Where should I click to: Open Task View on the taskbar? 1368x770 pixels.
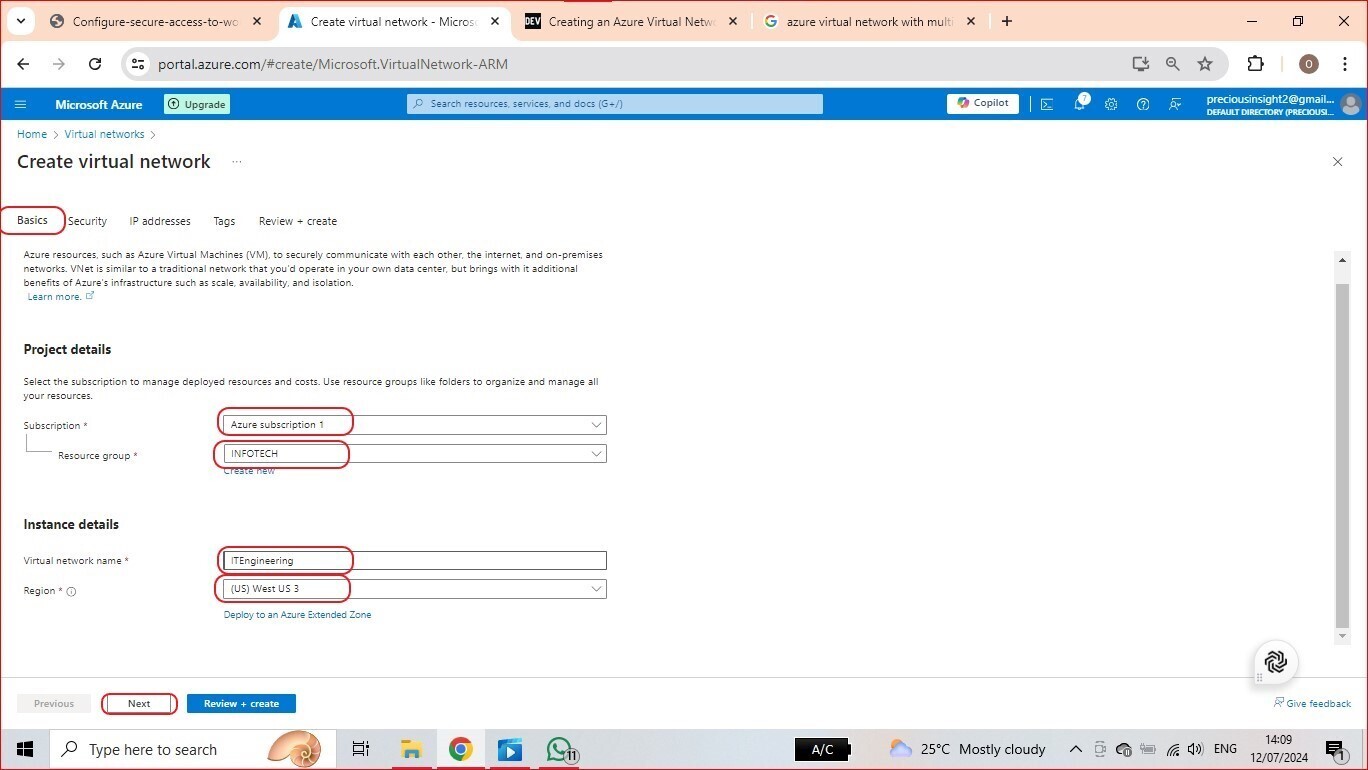[x=361, y=749]
